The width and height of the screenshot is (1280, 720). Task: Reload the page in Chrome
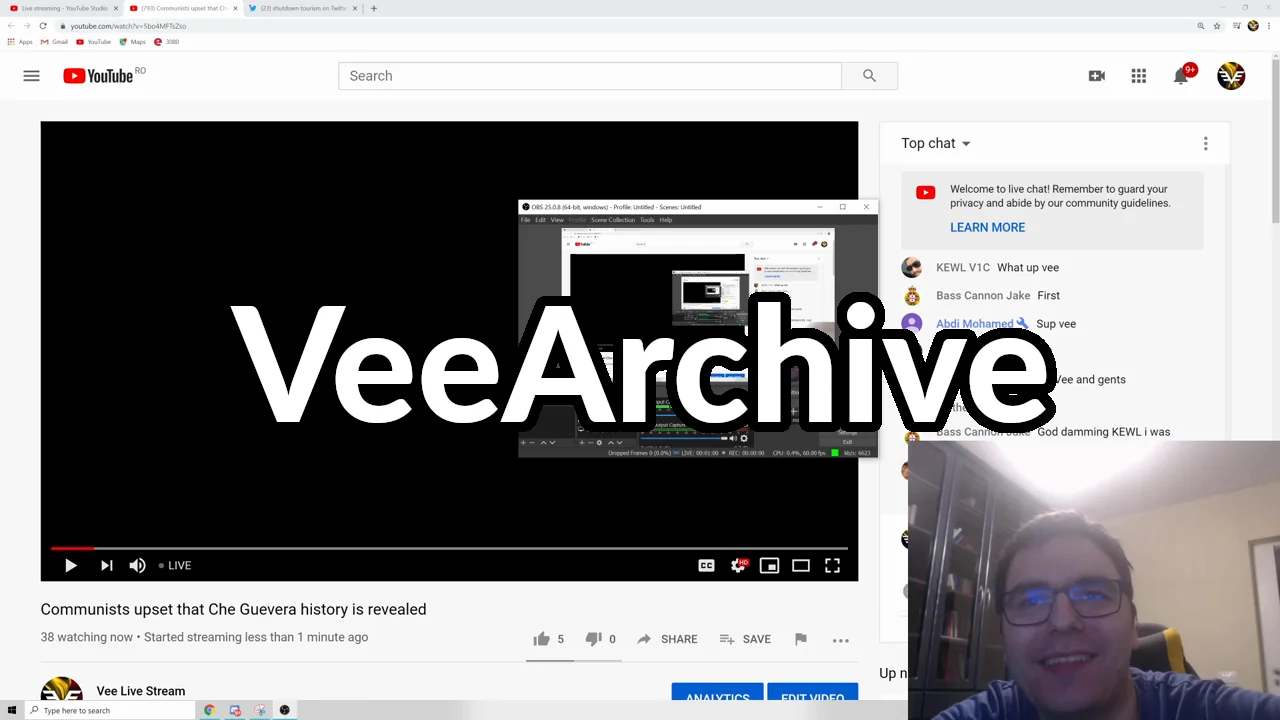(x=43, y=26)
